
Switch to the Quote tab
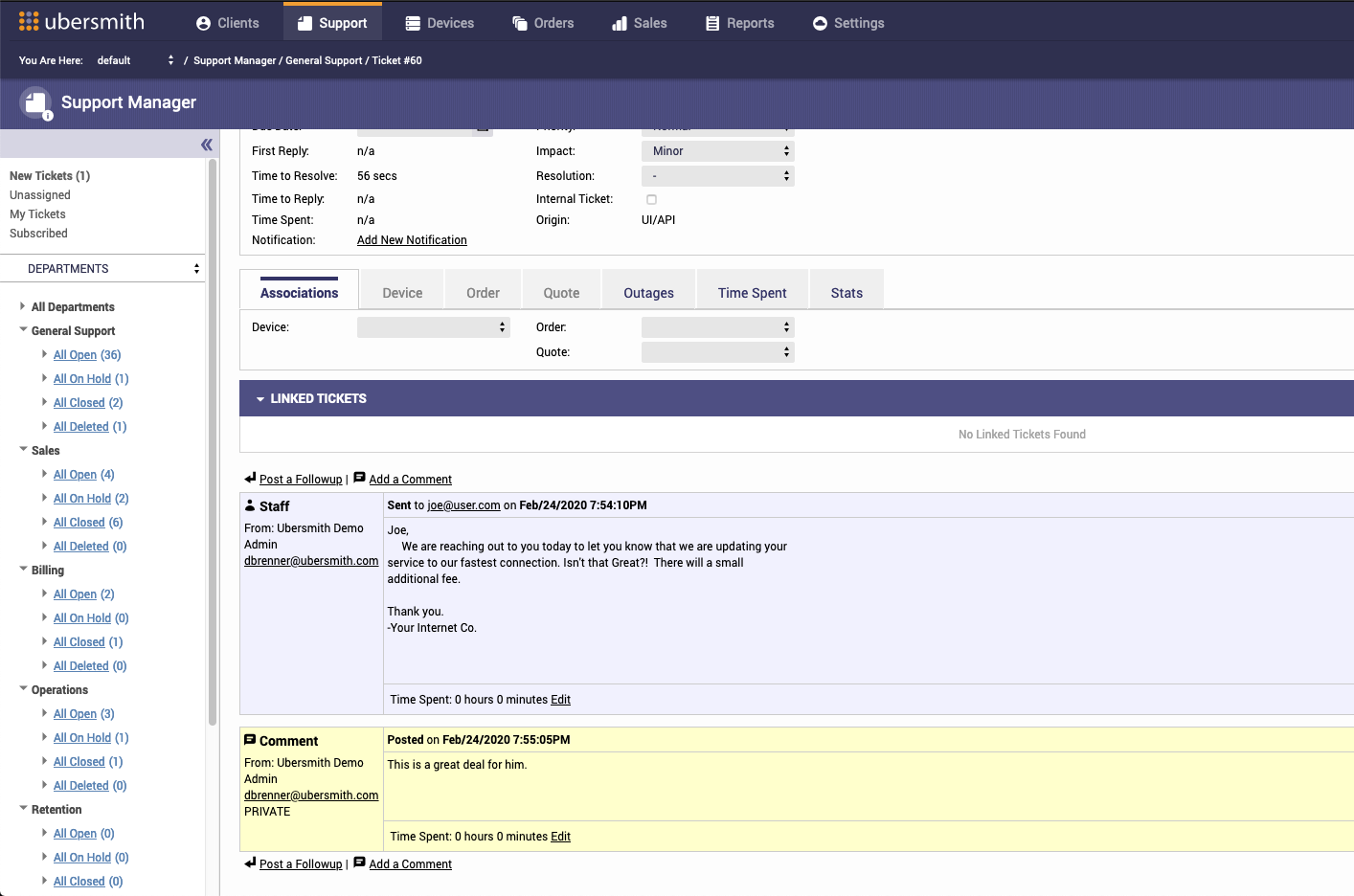(561, 290)
